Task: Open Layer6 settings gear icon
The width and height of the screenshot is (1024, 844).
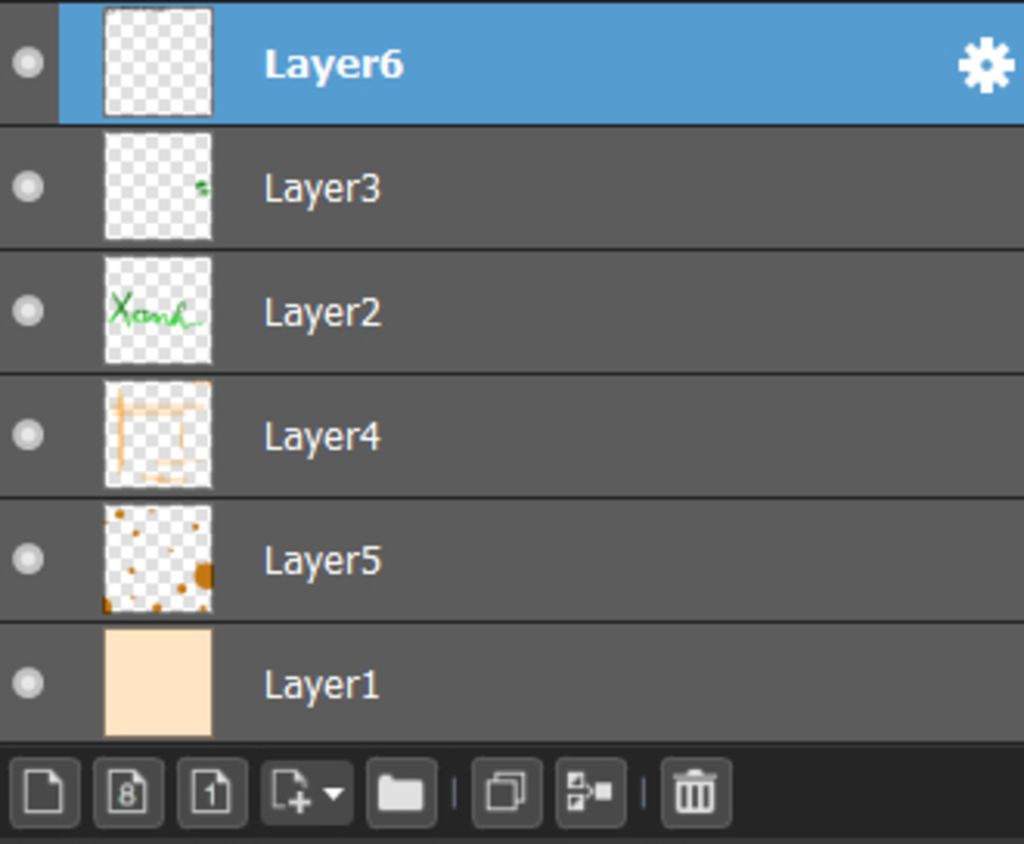Action: pos(985,65)
